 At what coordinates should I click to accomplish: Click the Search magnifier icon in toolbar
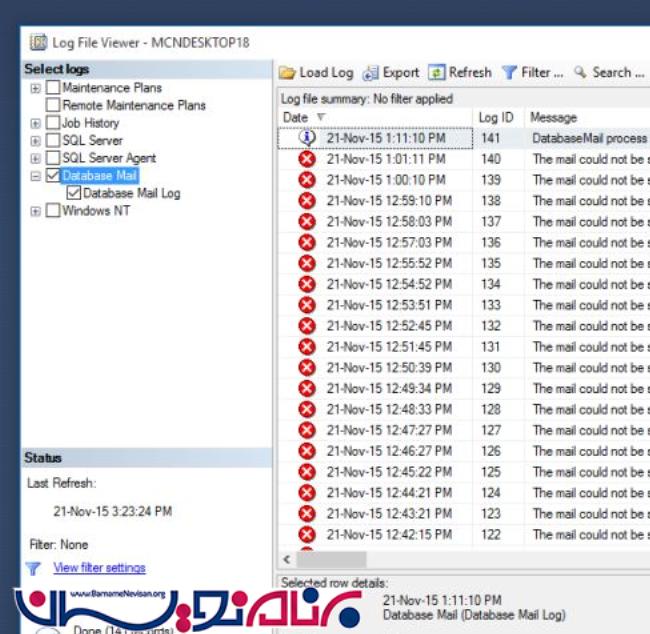(x=580, y=72)
